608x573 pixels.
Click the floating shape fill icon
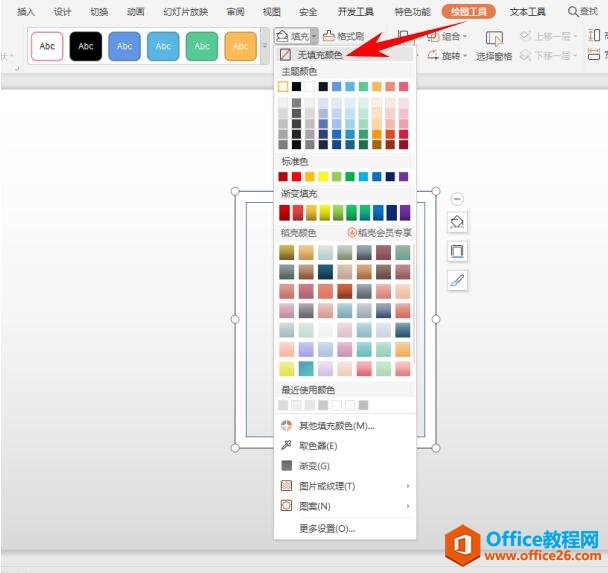click(x=457, y=222)
